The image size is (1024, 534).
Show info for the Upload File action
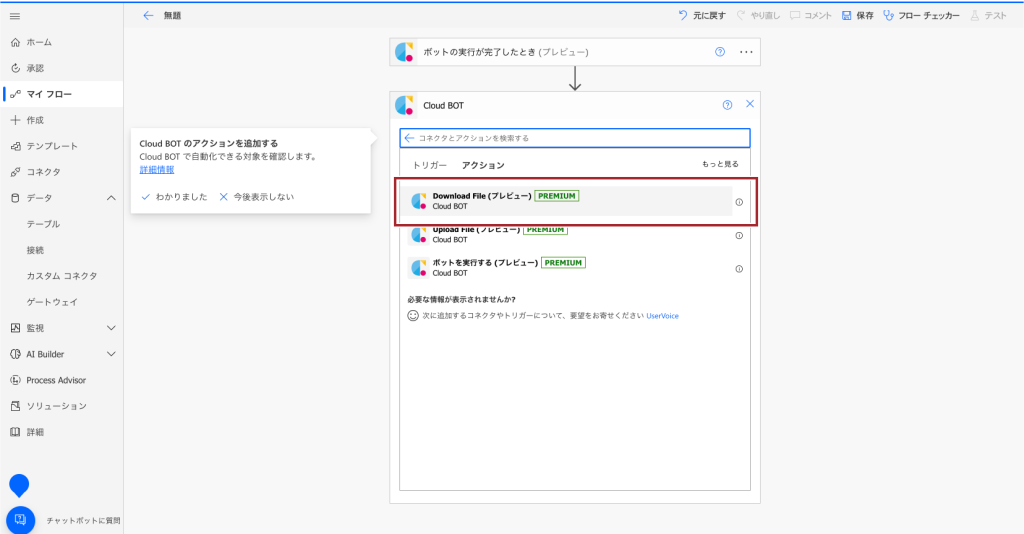pyautogui.click(x=739, y=236)
